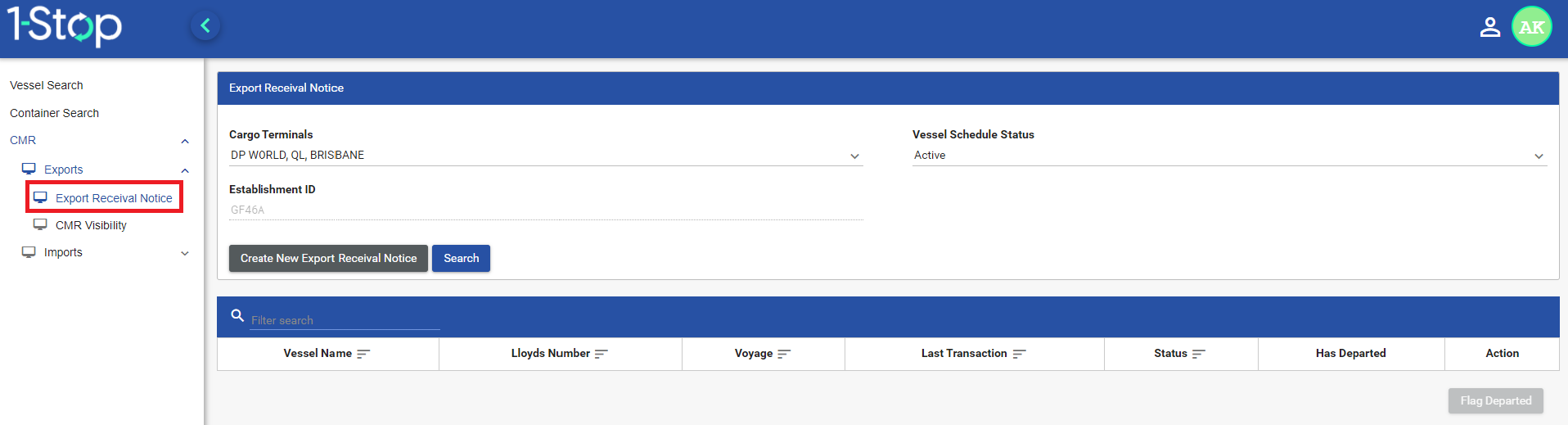
Task: Open the user profile person icon
Action: [x=1489, y=27]
